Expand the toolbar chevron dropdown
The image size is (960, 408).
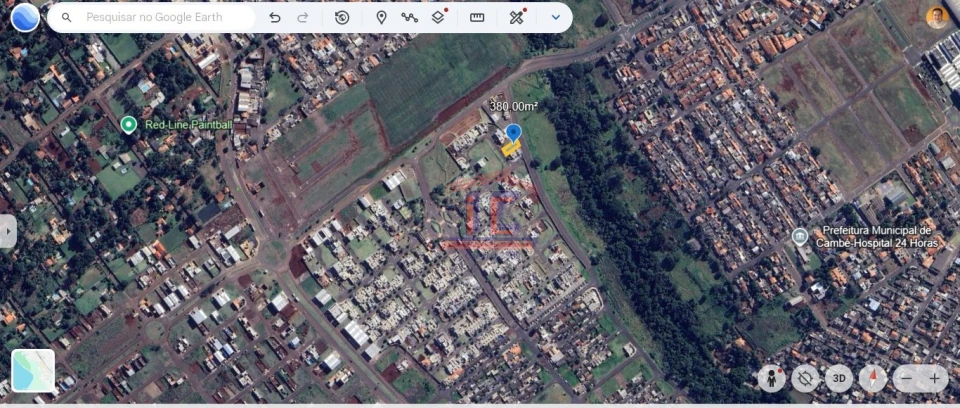(556, 17)
